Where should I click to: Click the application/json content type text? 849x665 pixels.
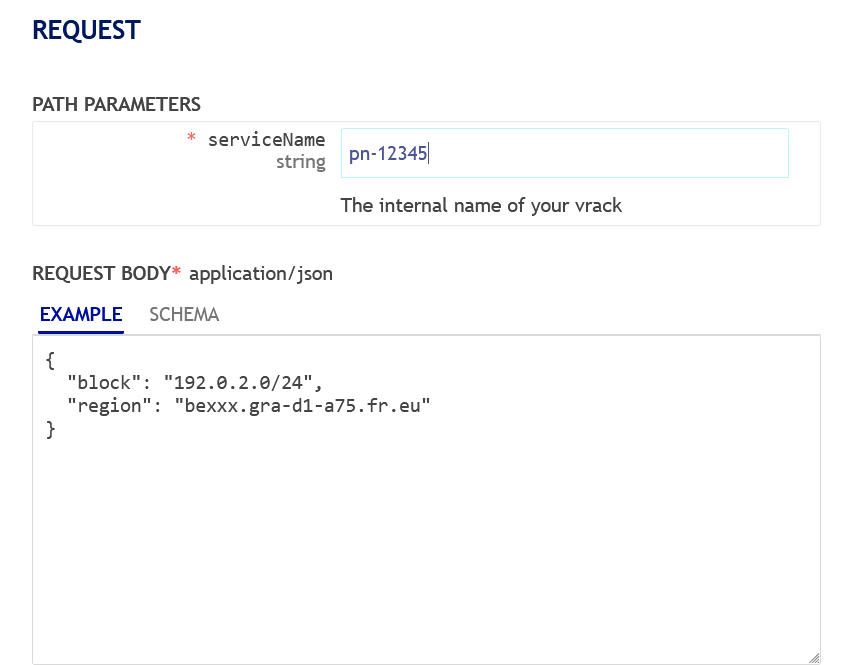(x=261, y=273)
